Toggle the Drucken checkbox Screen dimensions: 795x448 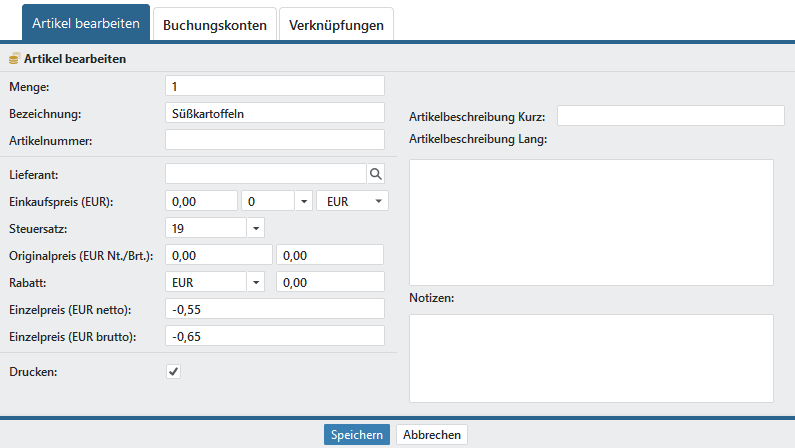pyautogui.click(x=173, y=372)
